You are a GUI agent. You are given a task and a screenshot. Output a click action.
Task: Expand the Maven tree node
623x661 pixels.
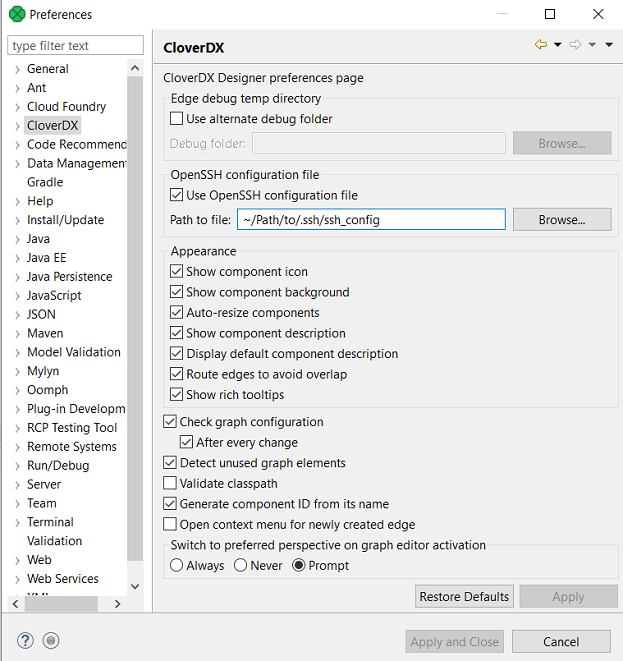(x=17, y=334)
